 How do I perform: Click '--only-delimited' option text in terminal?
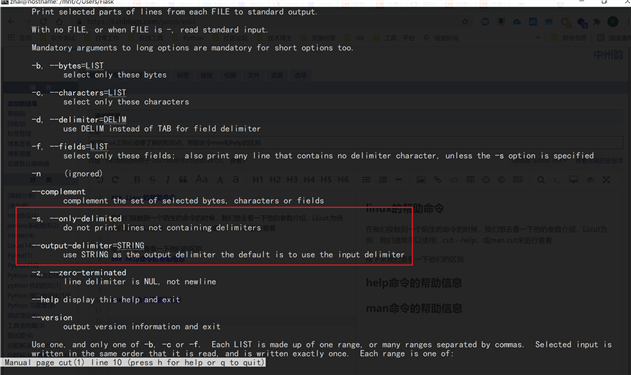(86, 218)
